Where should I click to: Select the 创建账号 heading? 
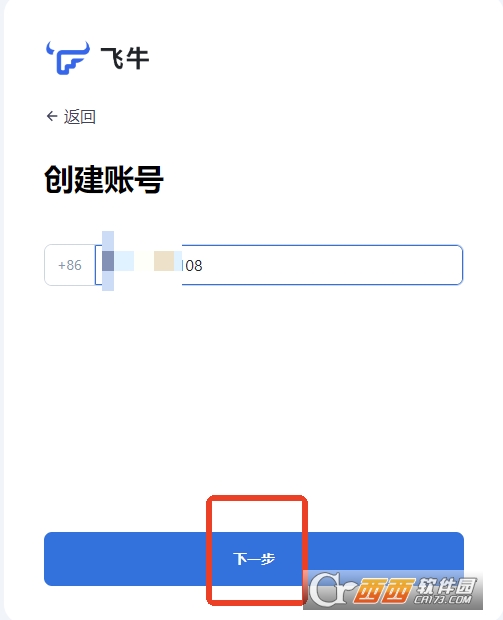point(104,180)
